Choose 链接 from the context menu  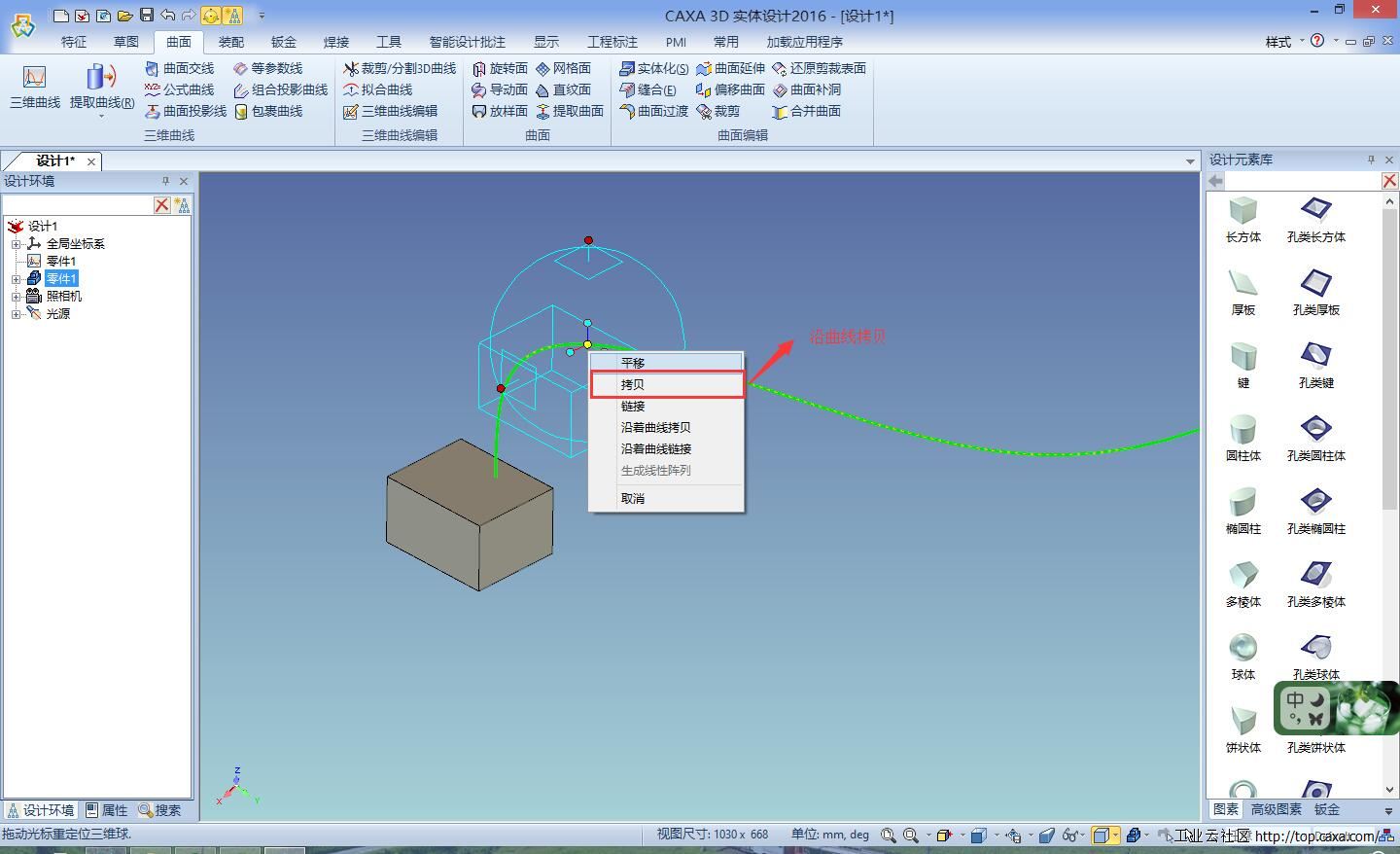coord(666,406)
